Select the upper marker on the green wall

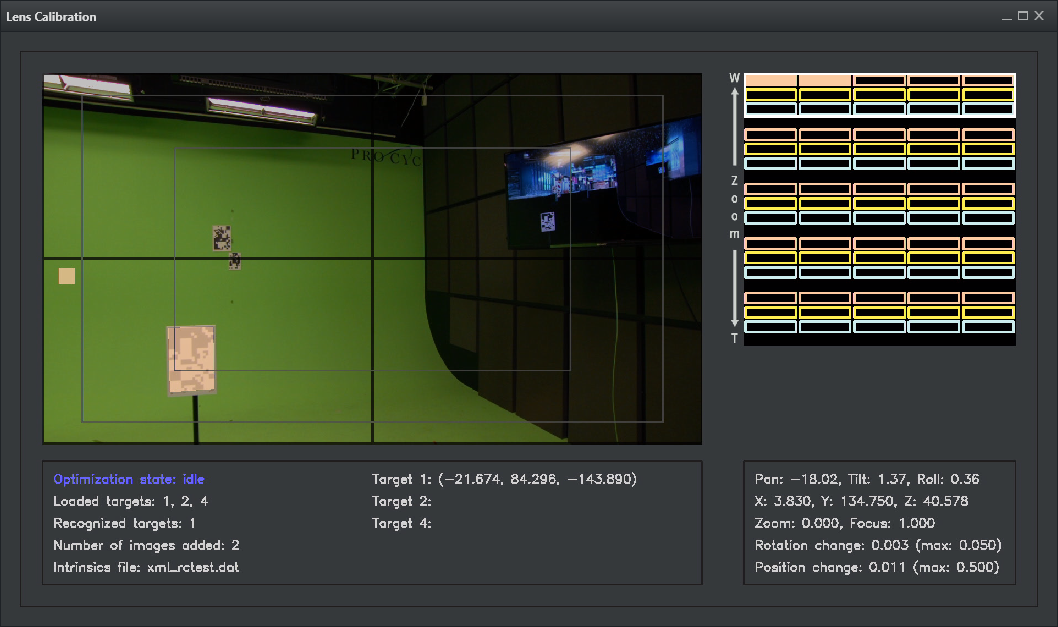coord(222,238)
